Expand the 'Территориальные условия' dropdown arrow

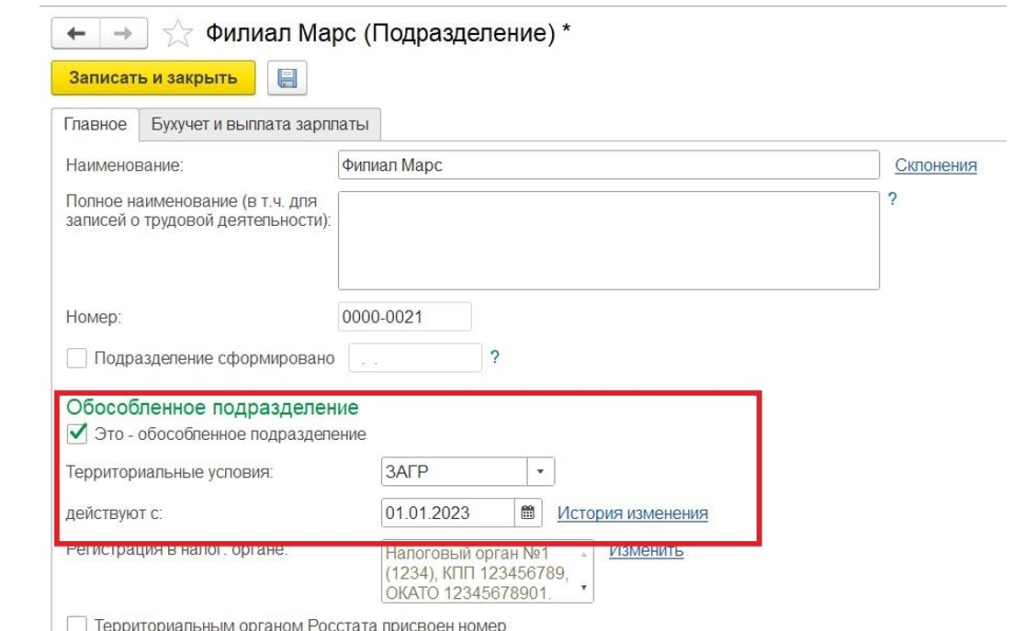pyautogui.click(x=541, y=471)
